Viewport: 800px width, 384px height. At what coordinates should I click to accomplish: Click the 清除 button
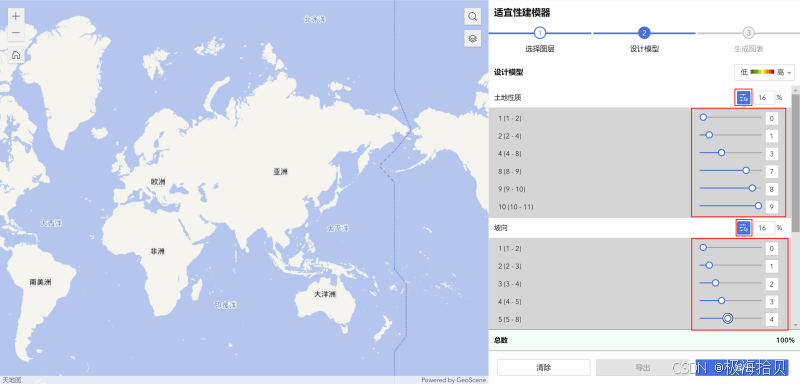click(x=543, y=368)
